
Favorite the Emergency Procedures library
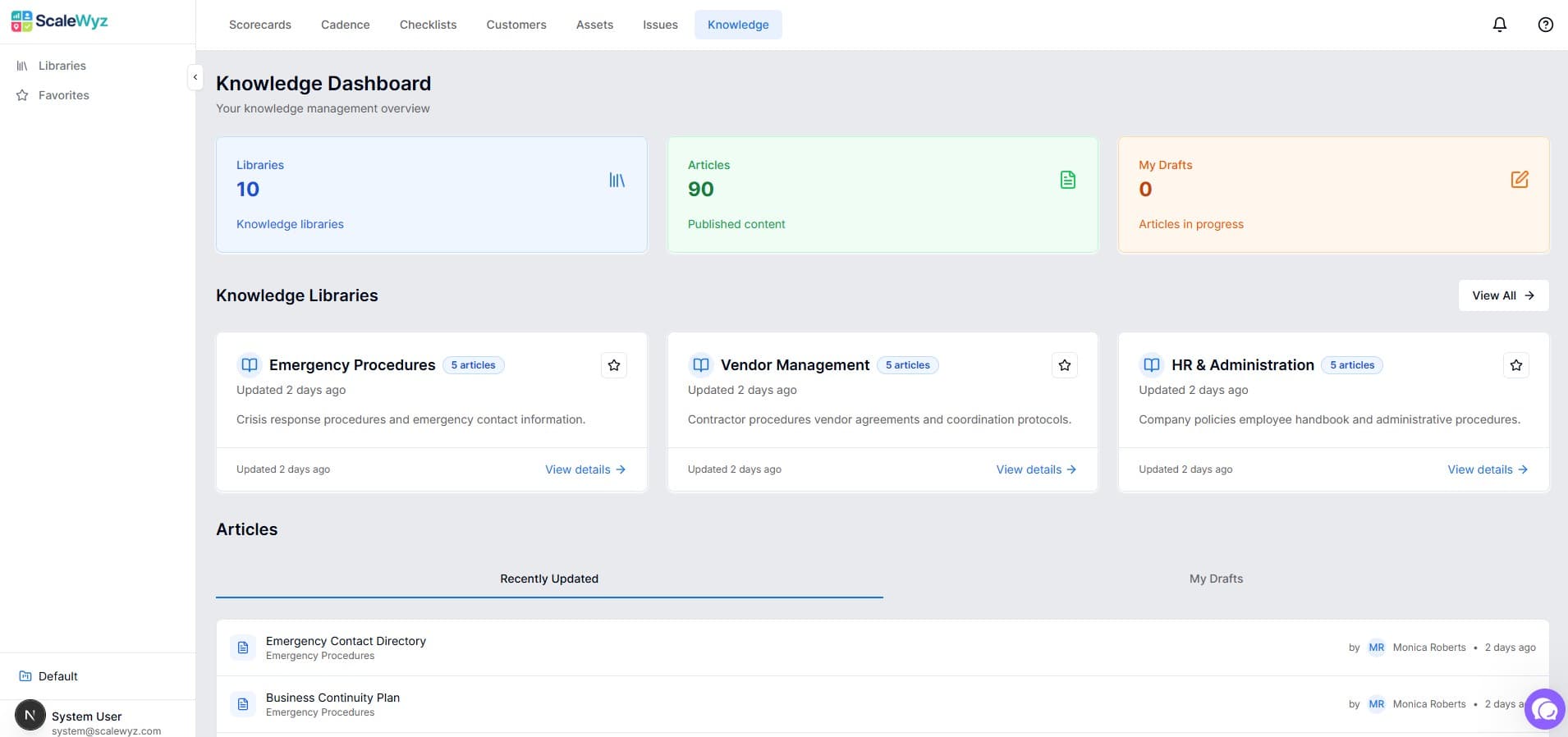click(614, 365)
